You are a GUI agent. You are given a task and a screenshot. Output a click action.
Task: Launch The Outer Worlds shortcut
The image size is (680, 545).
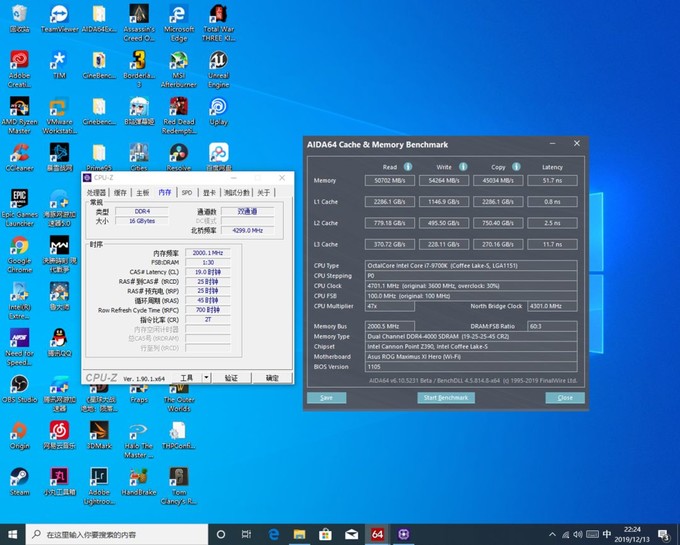(x=179, y=397)
